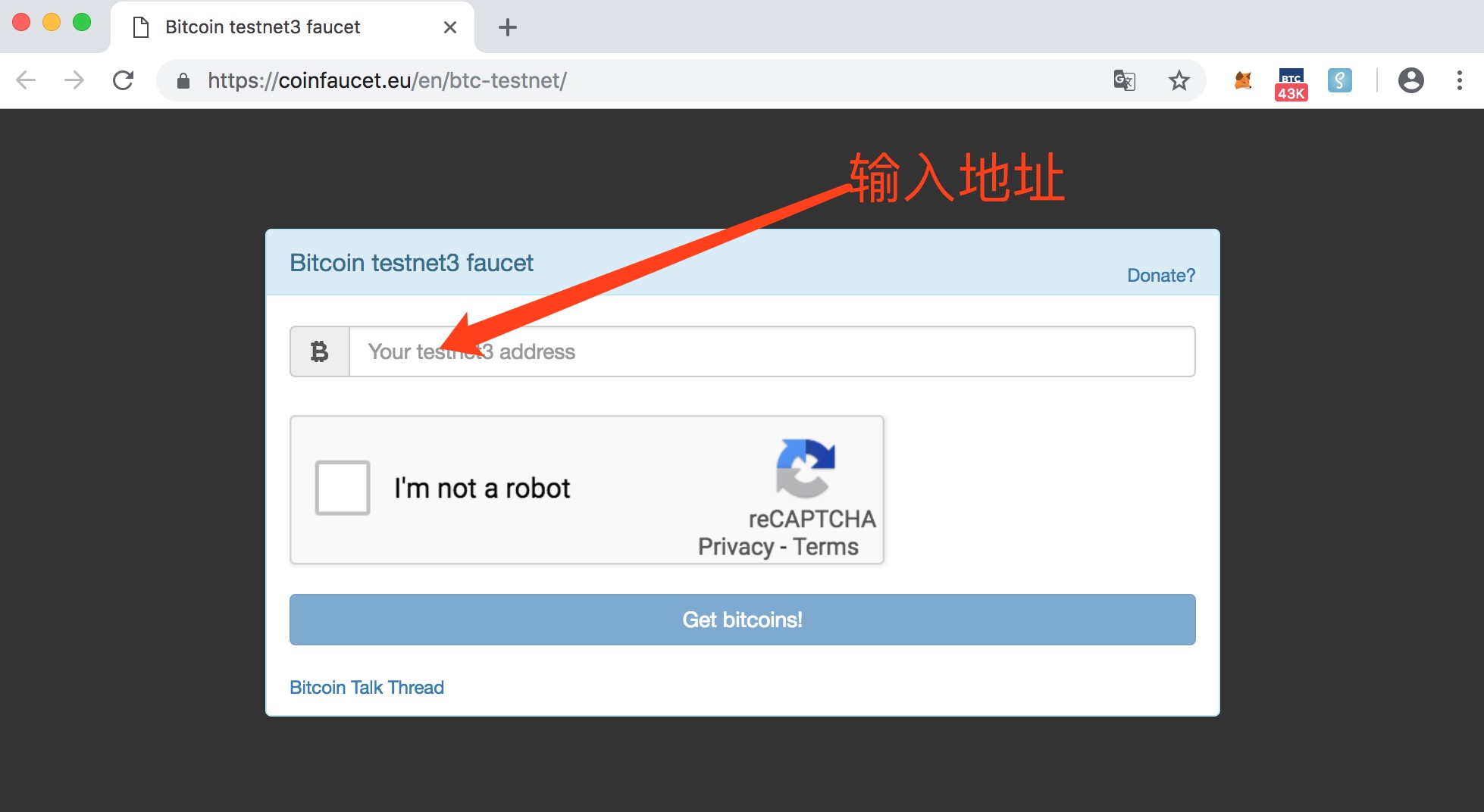Click the reCAPTCHA logo
Viewport: 1484px width, 812px height.
[x=805, y=468]
